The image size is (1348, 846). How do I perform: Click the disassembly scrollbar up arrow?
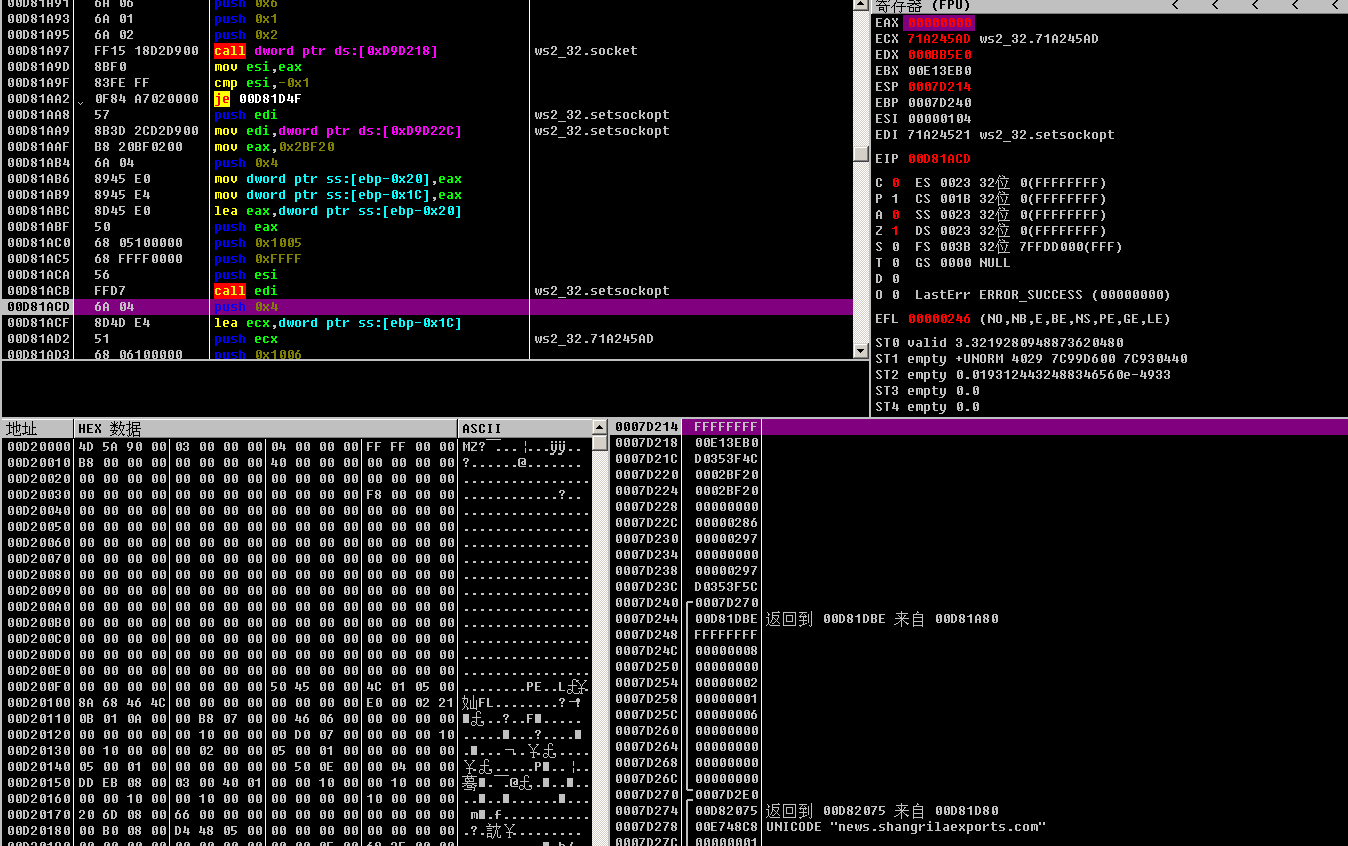coord(861,5)
